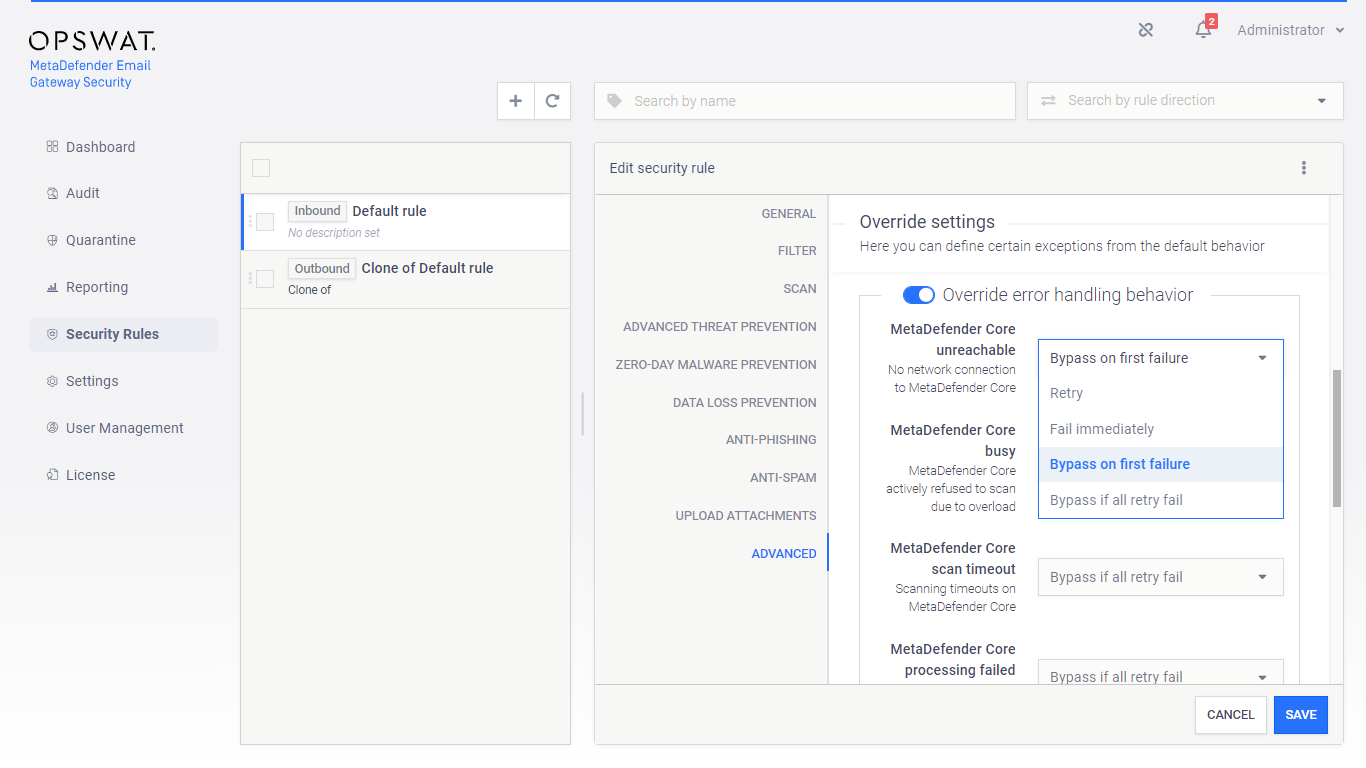Select the Retry option
This screenshot has height=768, width=1366.
1161,393
